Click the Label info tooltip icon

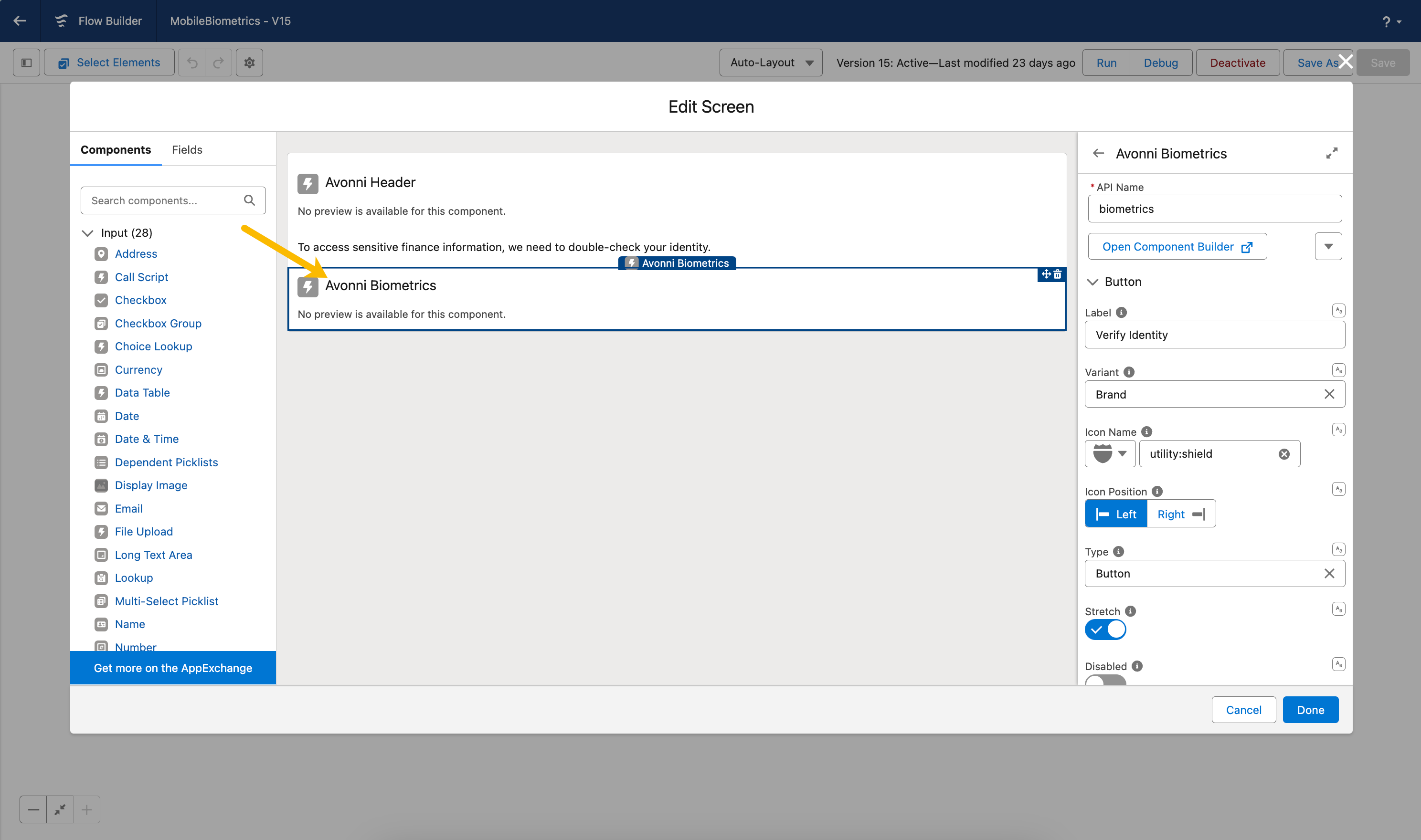coord(1121,313)
